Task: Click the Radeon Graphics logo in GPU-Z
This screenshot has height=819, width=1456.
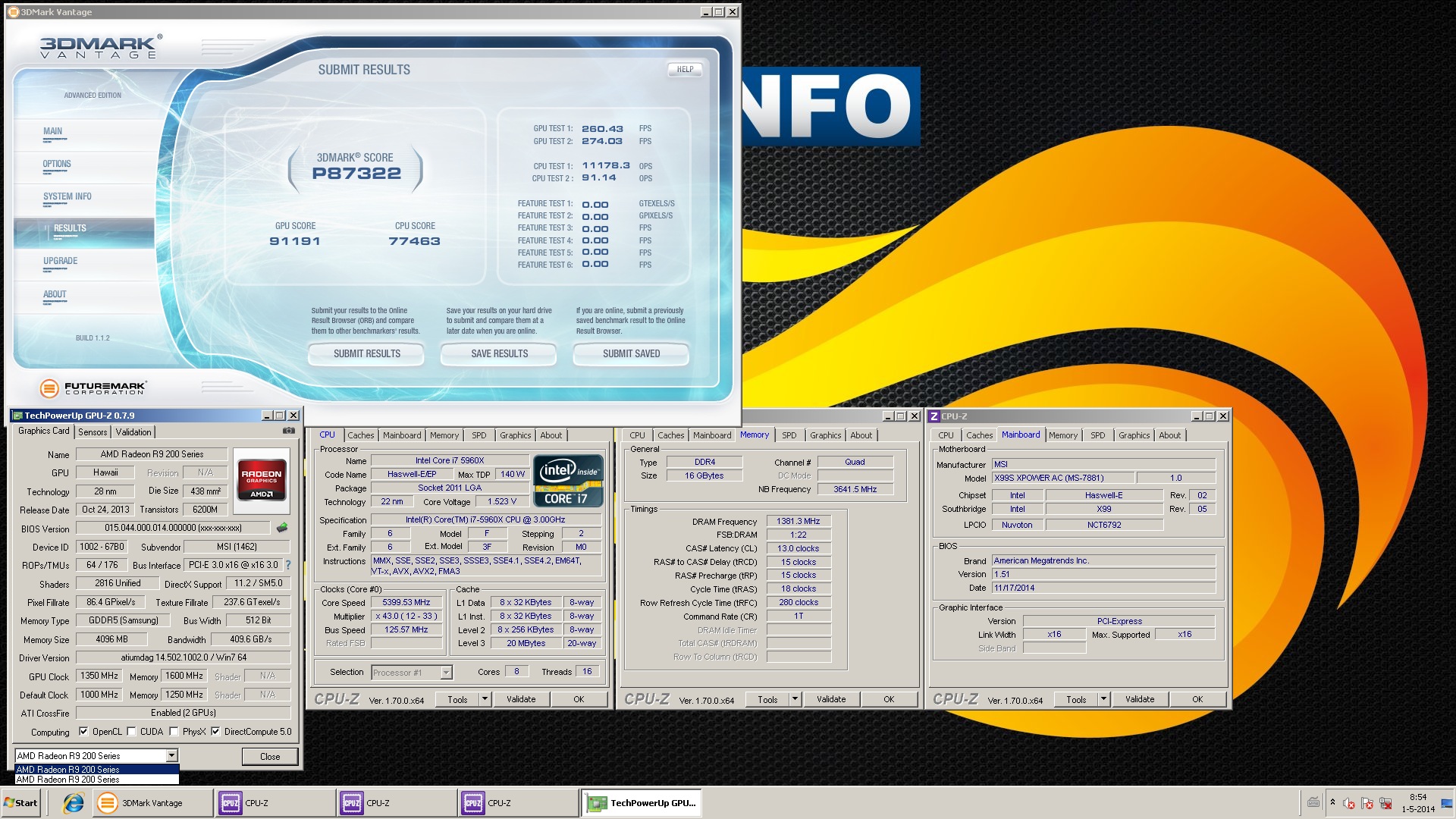Action: (262, 481)
